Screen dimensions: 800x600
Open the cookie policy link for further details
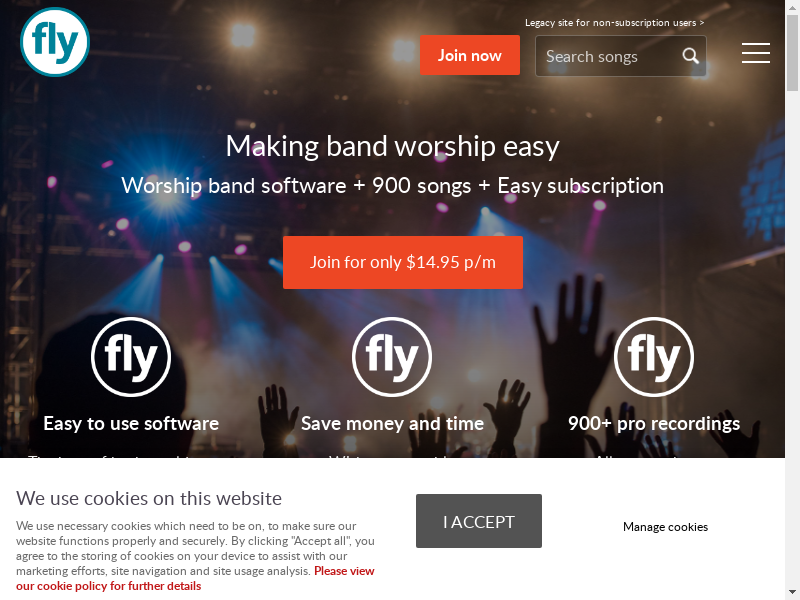[195, 578]
